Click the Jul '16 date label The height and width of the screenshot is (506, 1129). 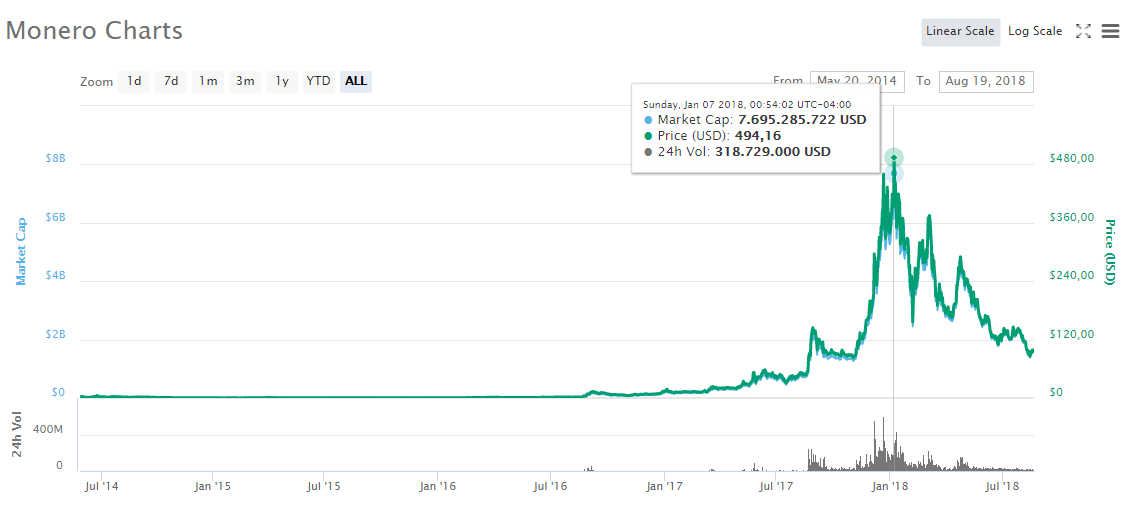point(550,487)
